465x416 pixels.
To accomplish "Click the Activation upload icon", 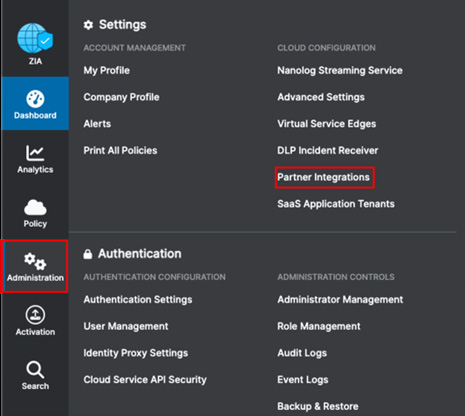I will tap(35, 315).
